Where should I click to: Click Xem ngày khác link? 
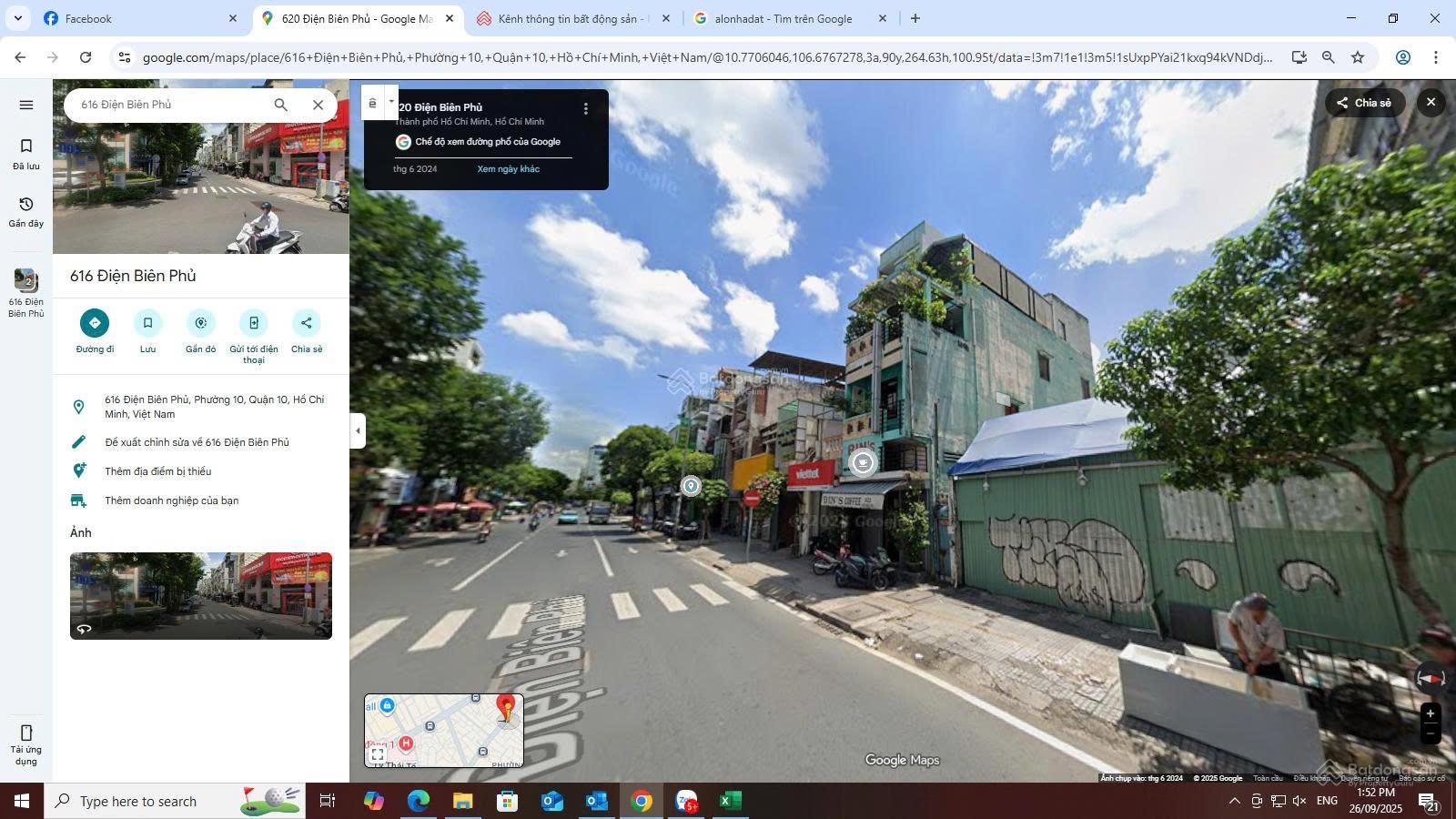509,169
